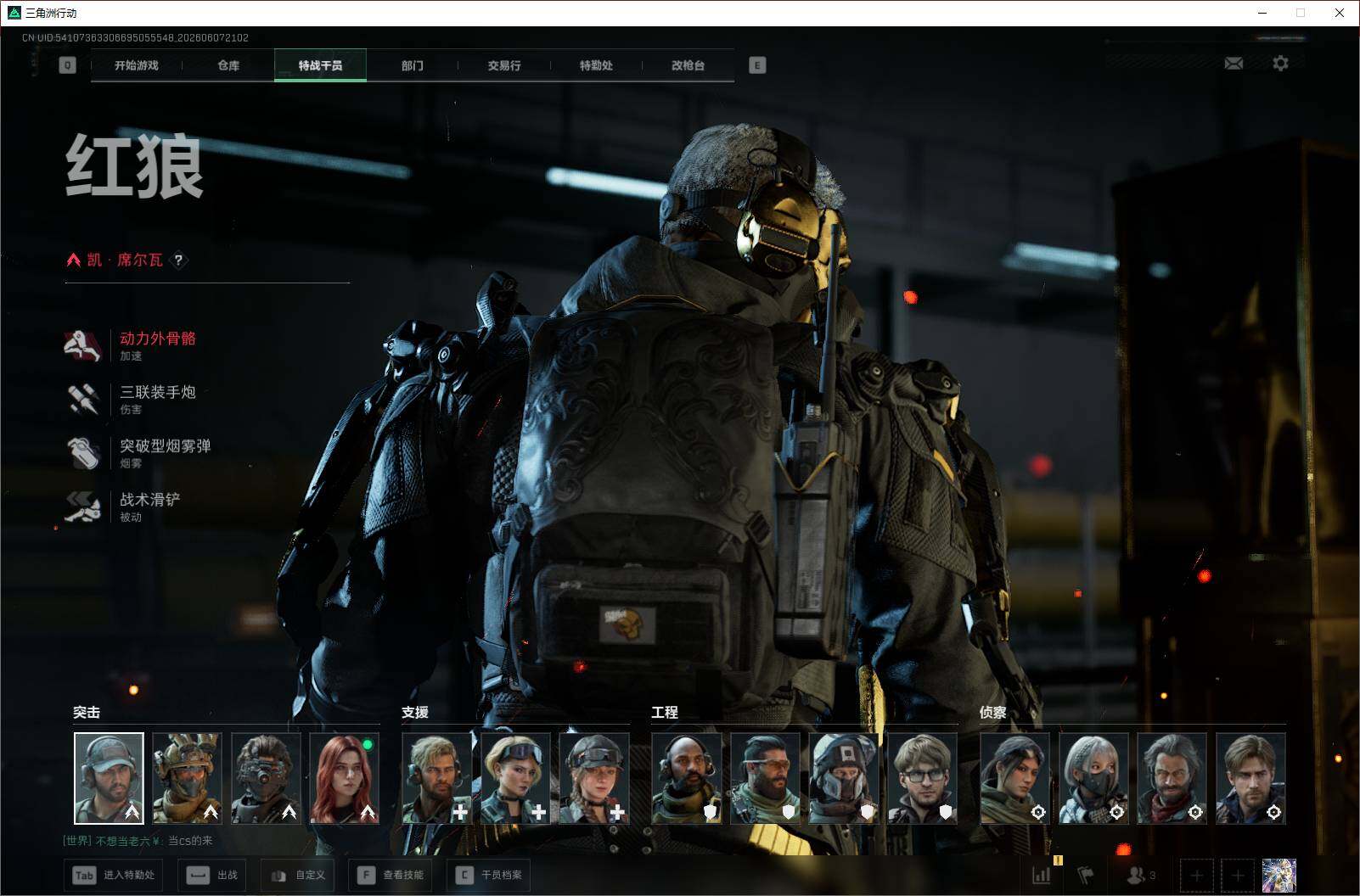Viewport: 1360px width, 896px height.
Task: Minimize the 三角洲行动 window
Action: pyautogui.click(x=1262, y=13)
